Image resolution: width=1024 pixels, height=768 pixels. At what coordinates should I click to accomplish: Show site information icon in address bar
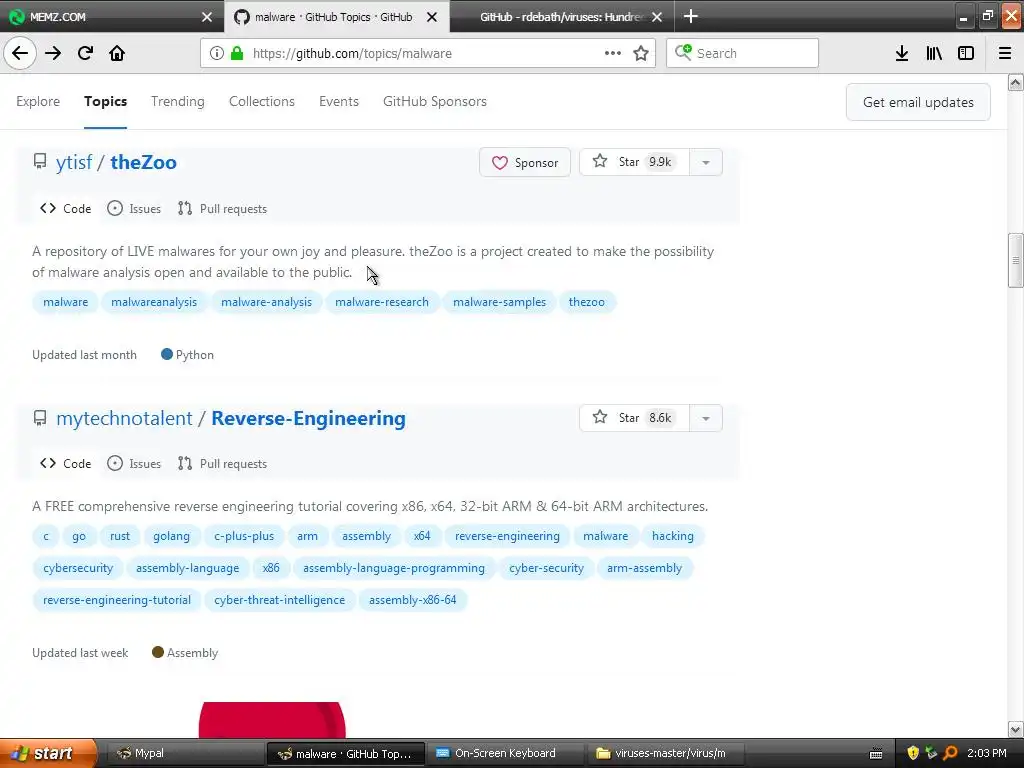pyautogui.click(x=217, y=54)
